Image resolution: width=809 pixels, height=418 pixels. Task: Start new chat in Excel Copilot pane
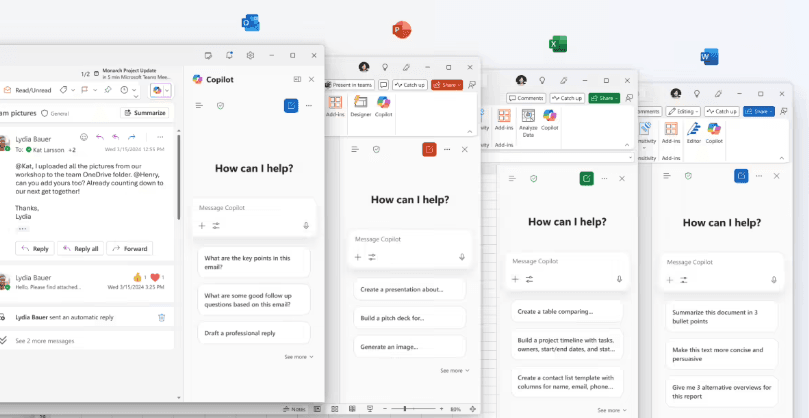coord(587,179)
